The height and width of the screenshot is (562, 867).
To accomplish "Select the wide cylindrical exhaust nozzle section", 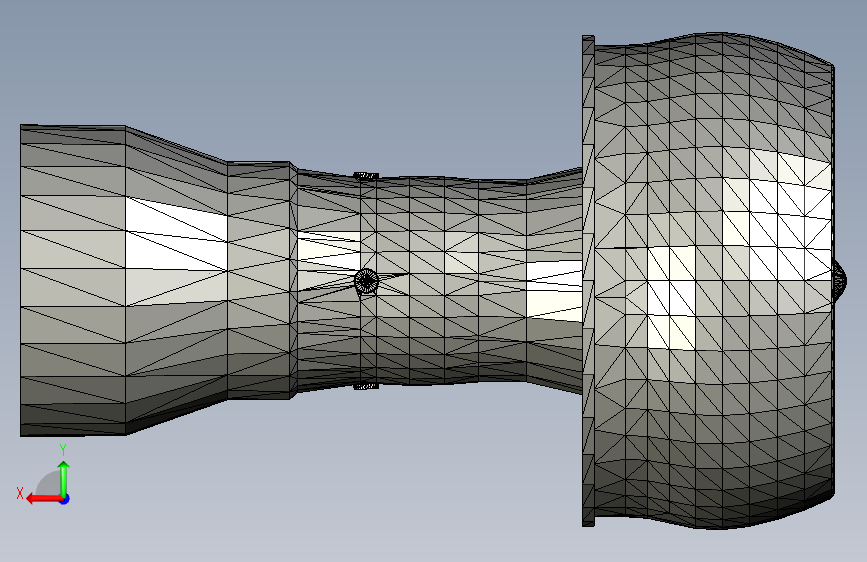I will 73,280.
